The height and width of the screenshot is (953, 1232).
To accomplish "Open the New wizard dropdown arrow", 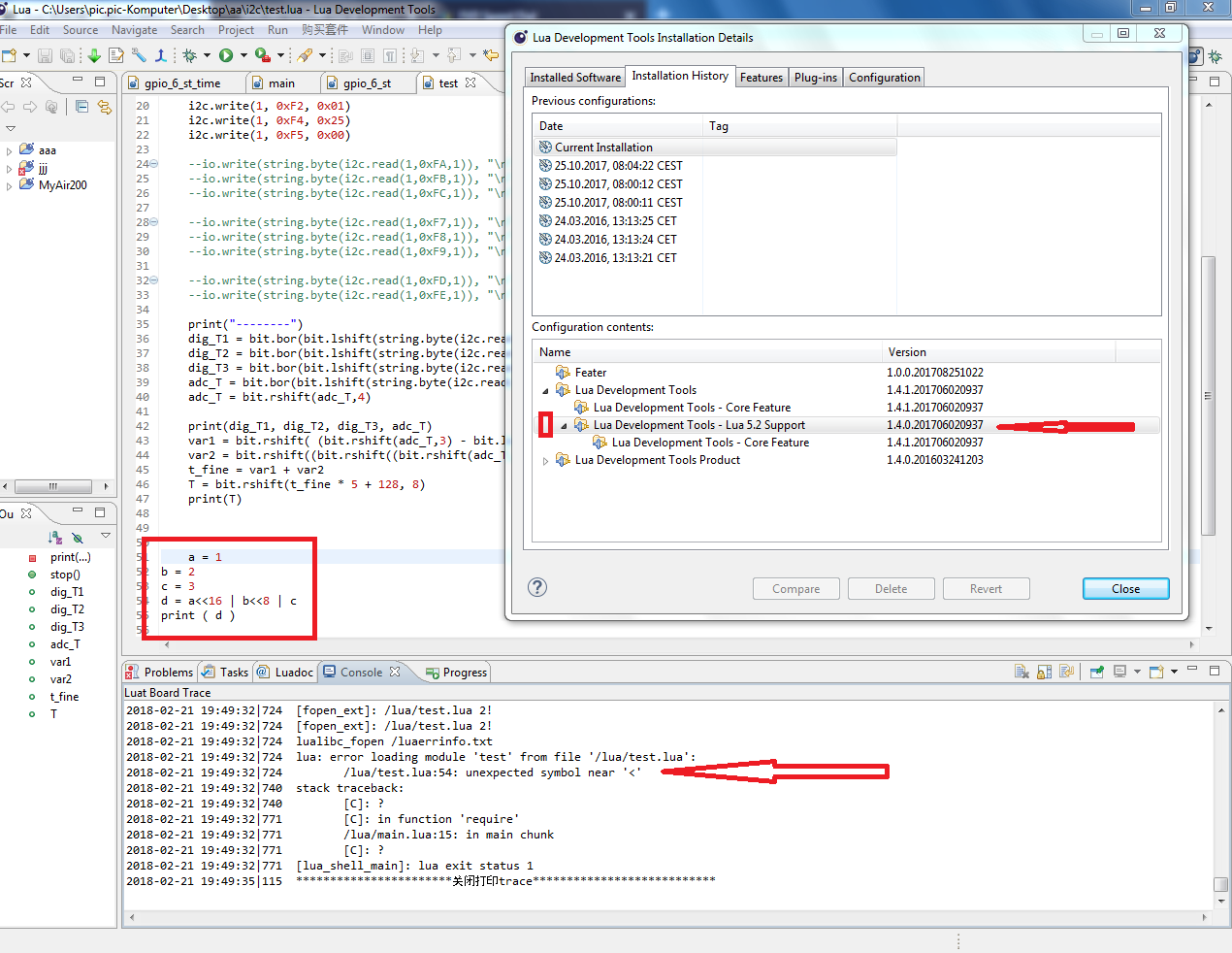I will pos(26,55).
